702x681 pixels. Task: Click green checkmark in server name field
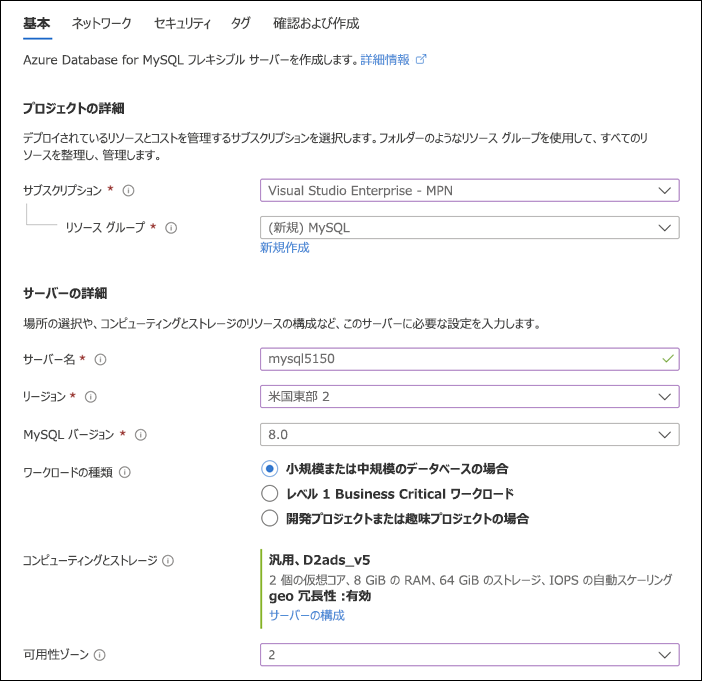point(668,359)
